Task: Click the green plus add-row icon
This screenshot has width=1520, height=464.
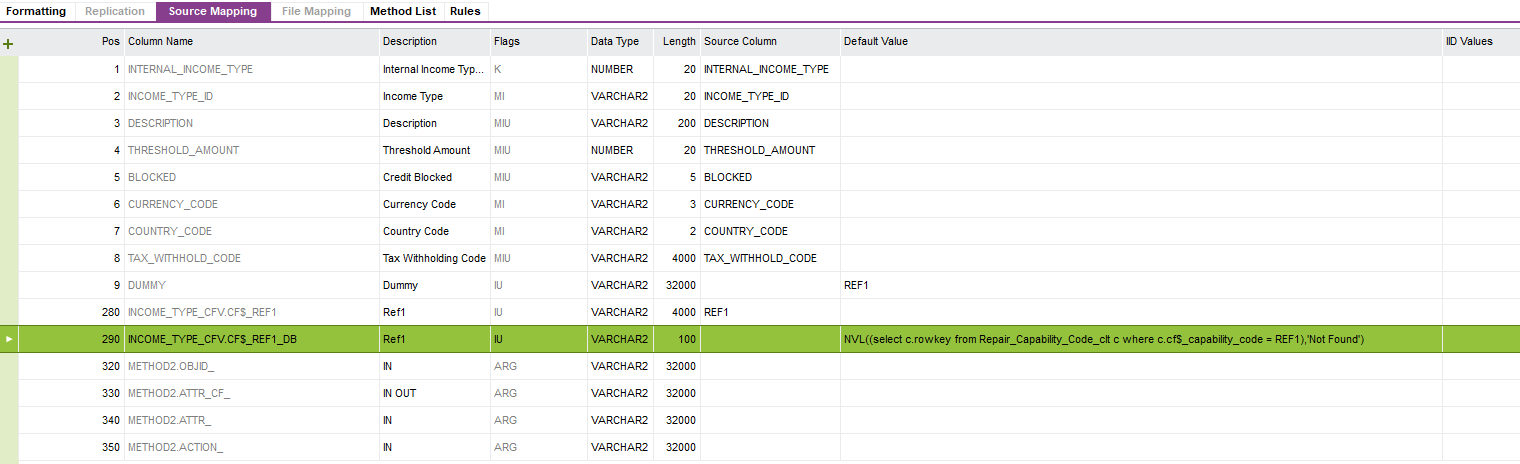Action: [x=9, y=44]
